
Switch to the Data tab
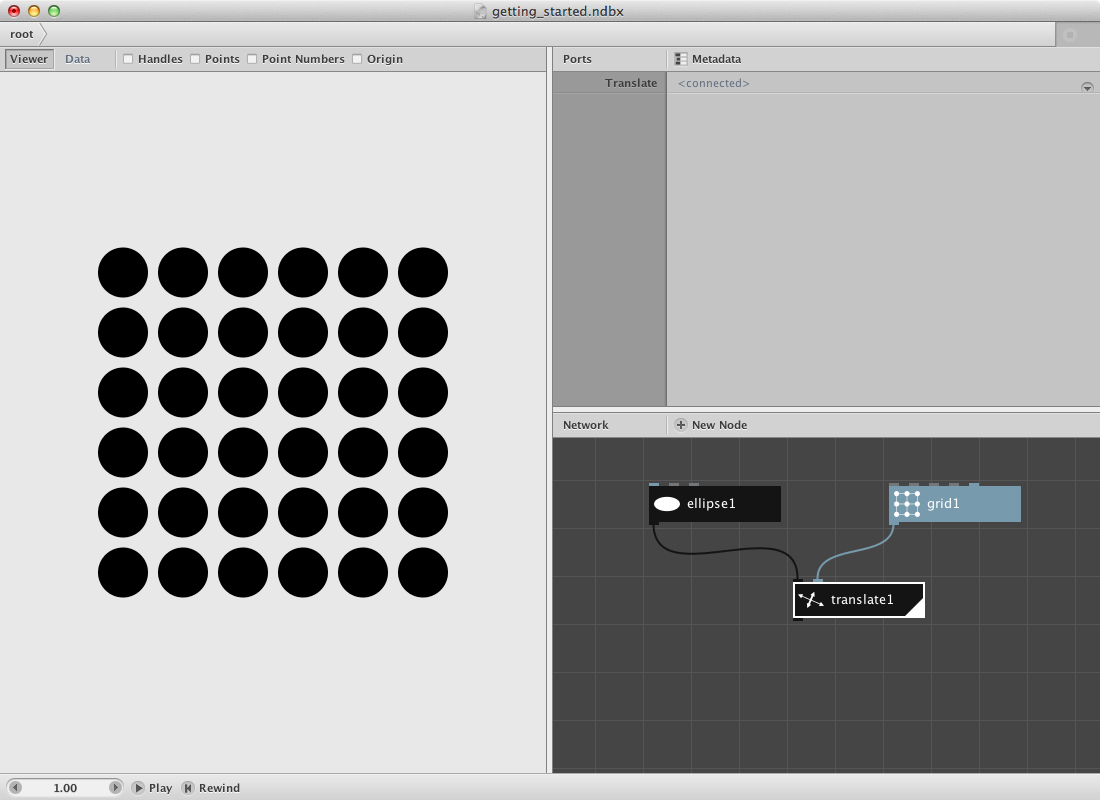coord(77,58)
